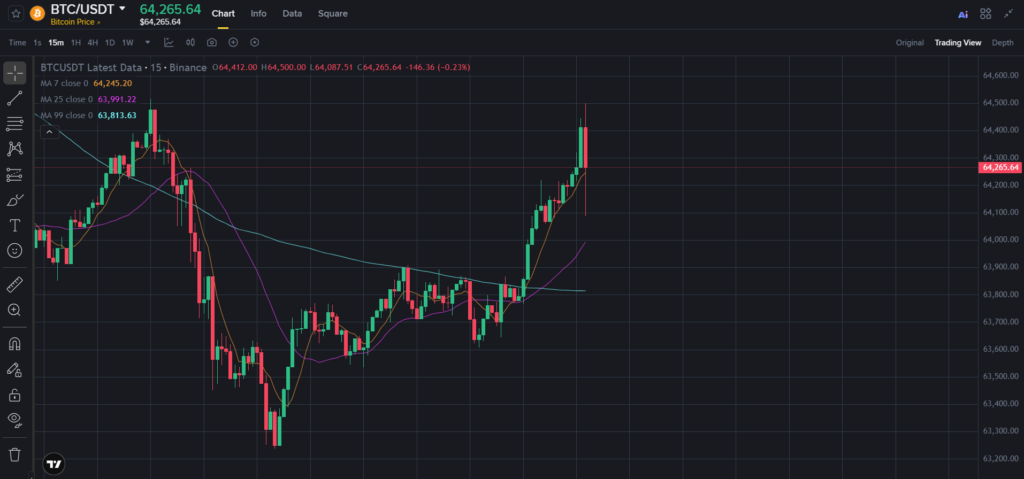
Task: Select the crosshair cursor tool
Action: [14, 73]
